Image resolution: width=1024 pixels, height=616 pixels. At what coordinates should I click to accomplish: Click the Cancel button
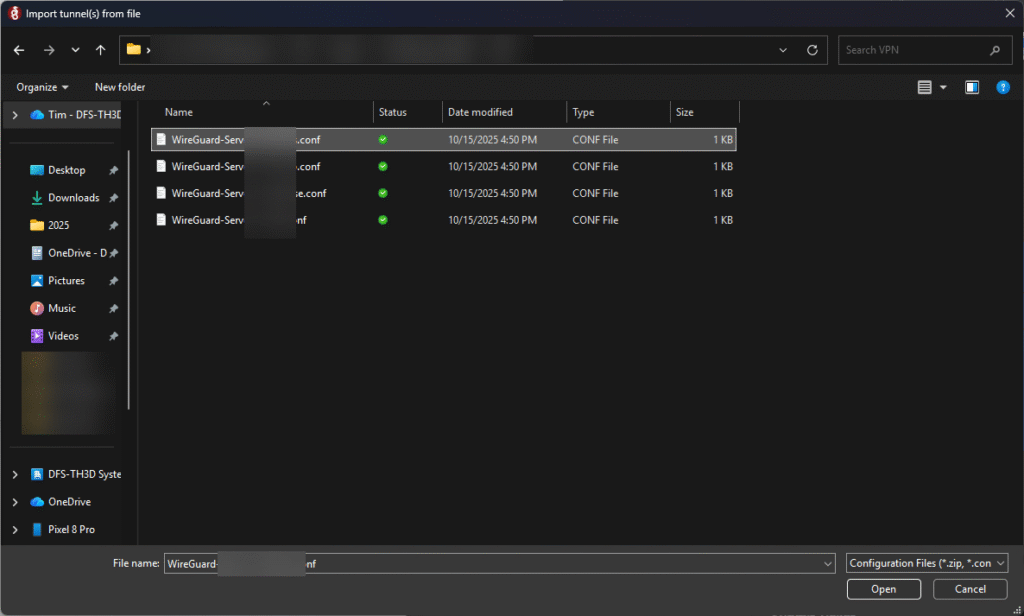coord(970,589)
